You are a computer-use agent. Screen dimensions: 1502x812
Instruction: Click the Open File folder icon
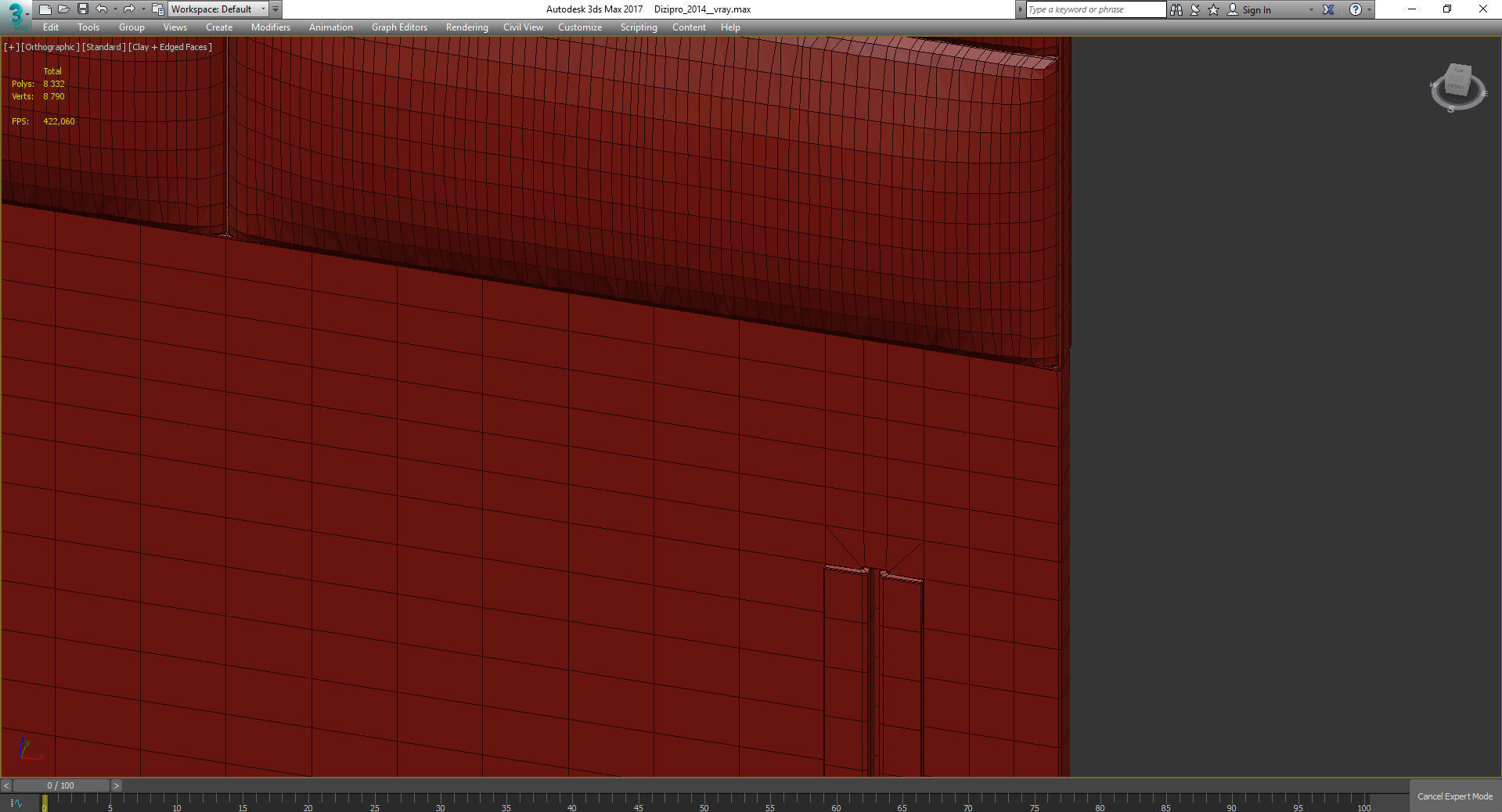(x=63, y=9)
